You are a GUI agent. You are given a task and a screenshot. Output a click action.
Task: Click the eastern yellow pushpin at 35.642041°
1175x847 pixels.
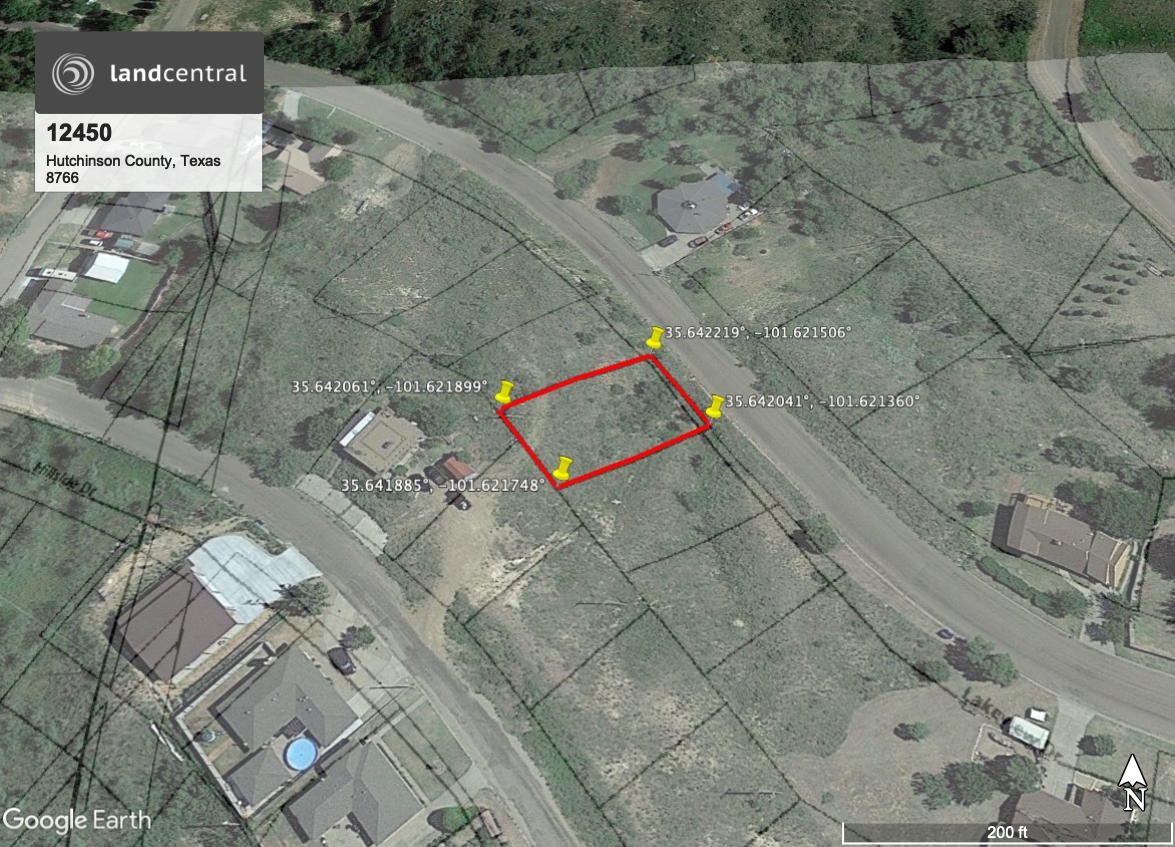coord(715,407)
